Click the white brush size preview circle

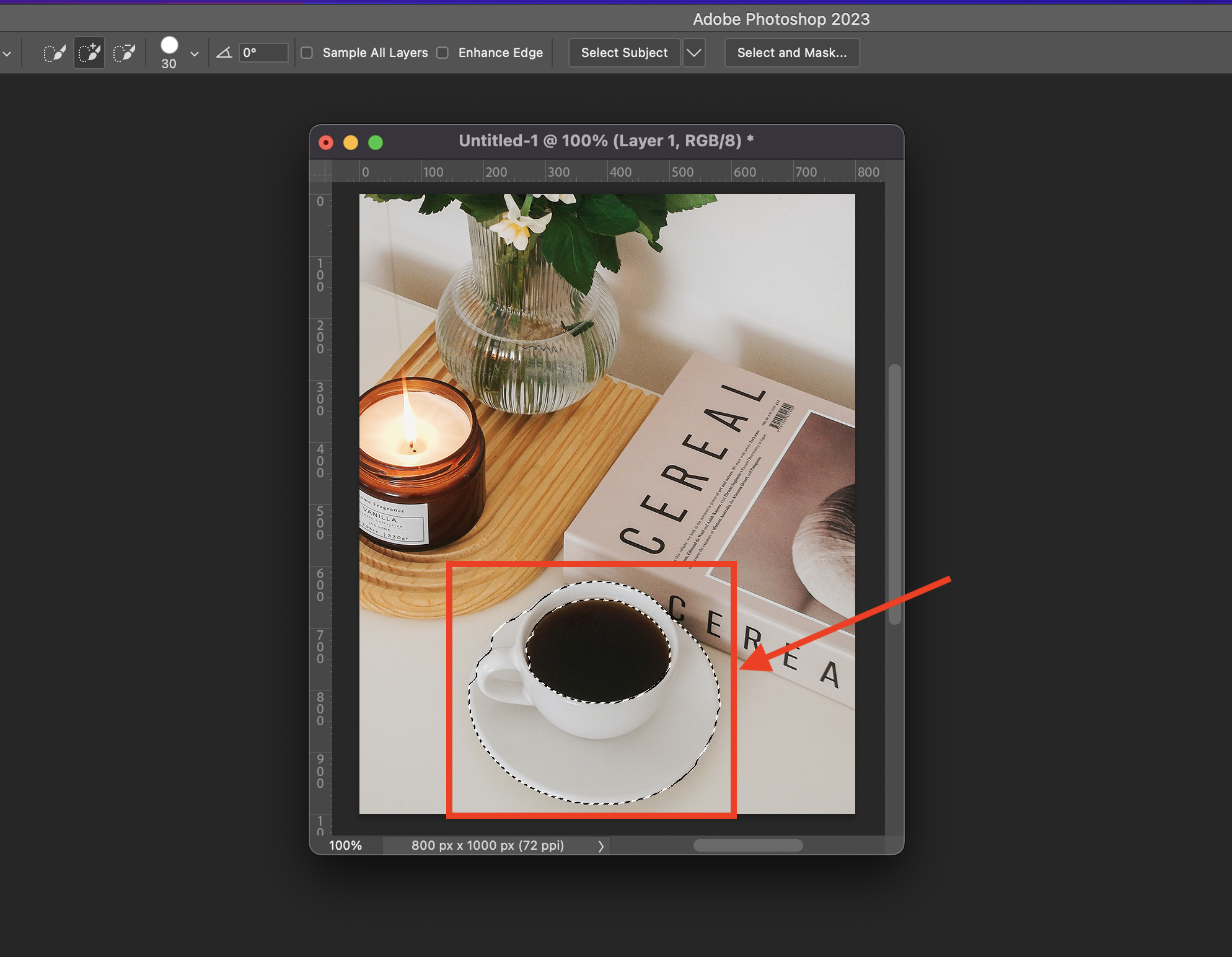[x=169, y=45]
